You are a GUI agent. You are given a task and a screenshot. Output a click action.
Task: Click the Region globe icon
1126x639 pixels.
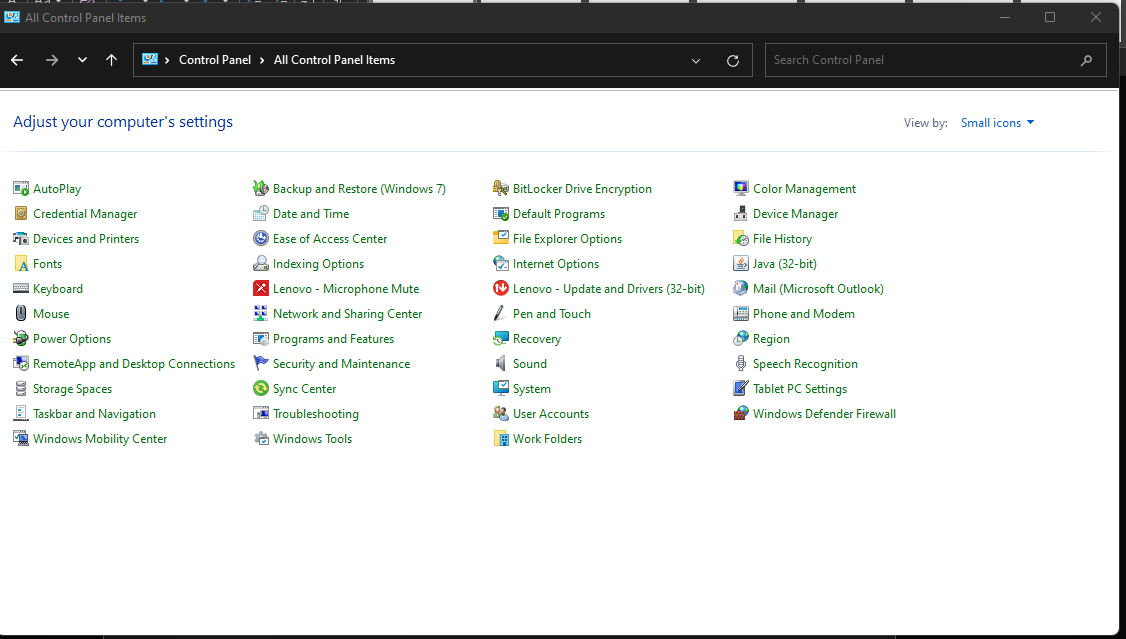pyautogui.click(x=740, y=339)
